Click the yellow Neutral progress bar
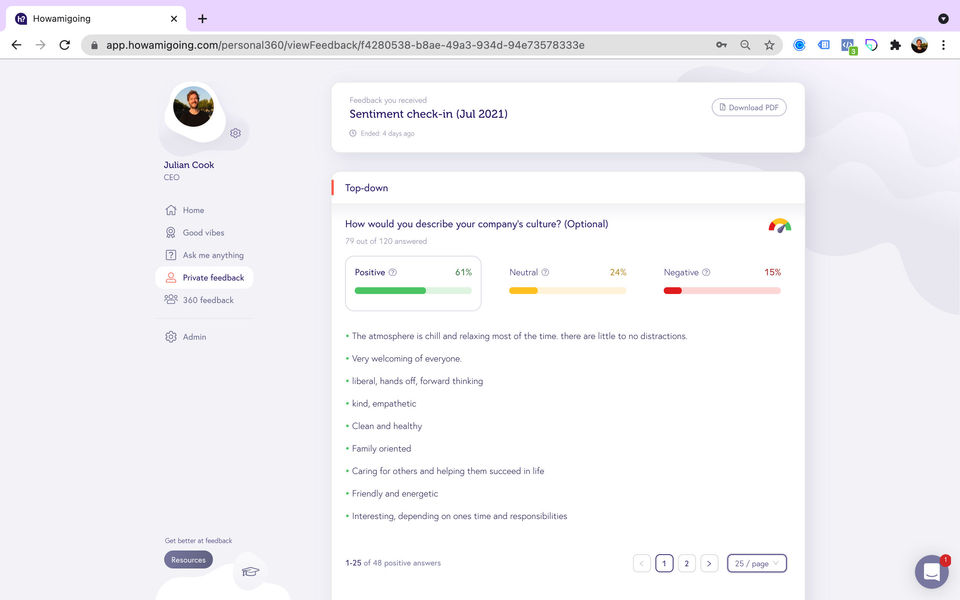 (568, 291)
